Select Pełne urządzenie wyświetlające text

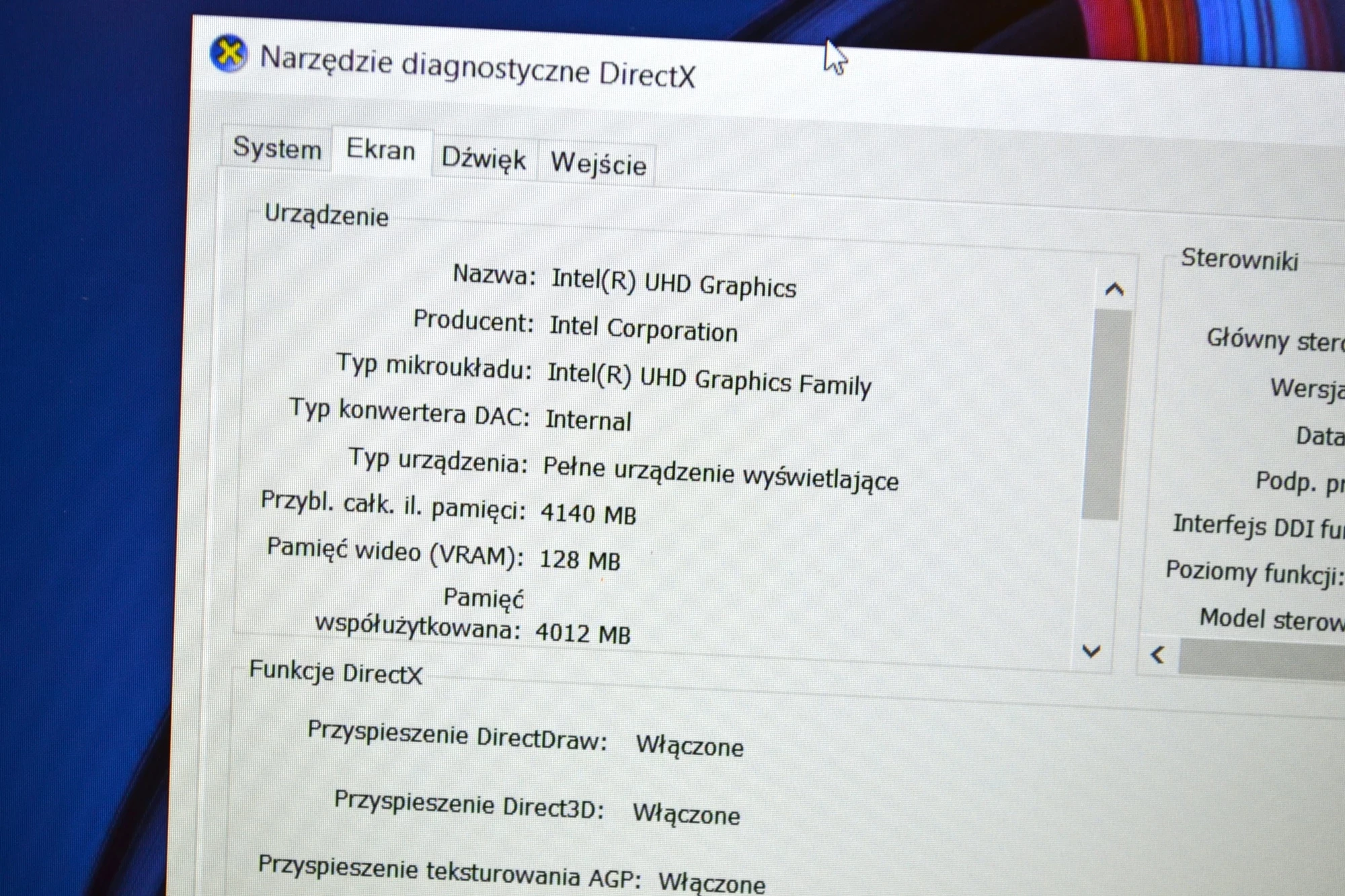point(720,475)
